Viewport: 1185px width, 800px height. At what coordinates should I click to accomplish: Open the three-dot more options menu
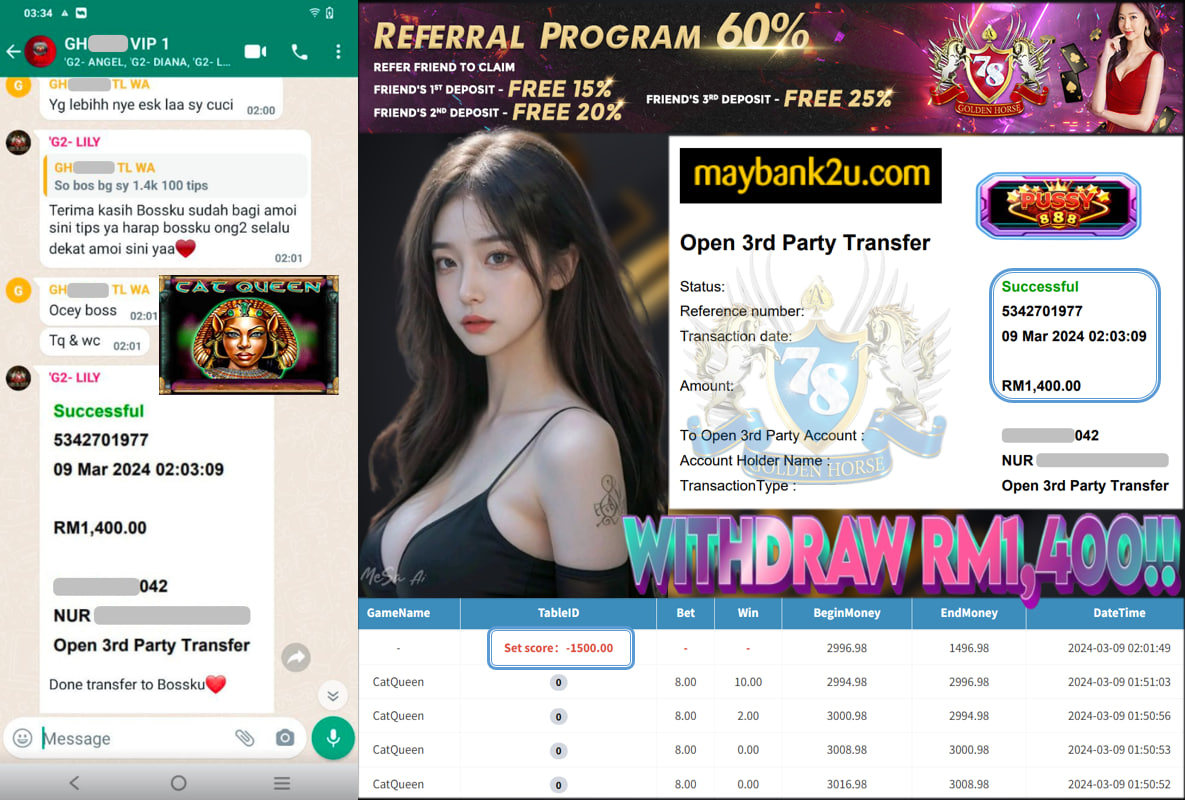(x=338, y=51)
